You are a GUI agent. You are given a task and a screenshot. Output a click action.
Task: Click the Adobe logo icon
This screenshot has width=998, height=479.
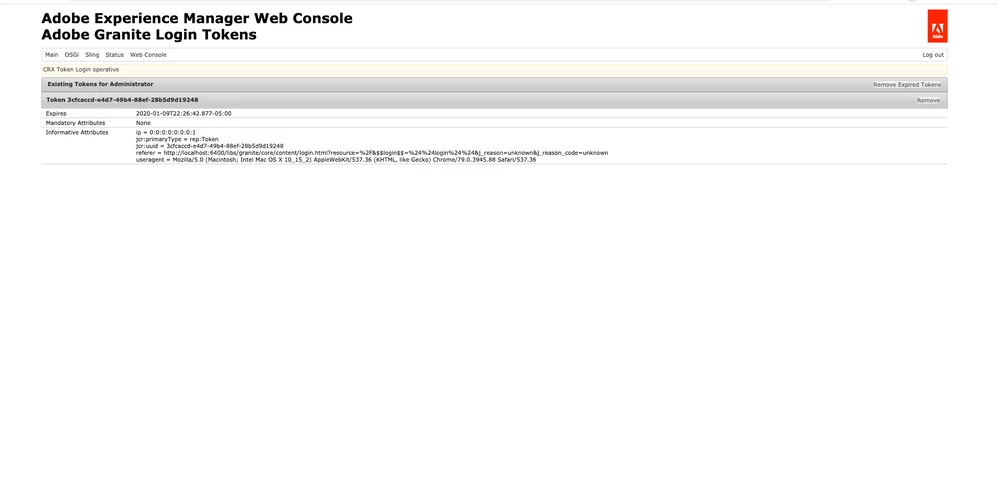tap(937, 26)
